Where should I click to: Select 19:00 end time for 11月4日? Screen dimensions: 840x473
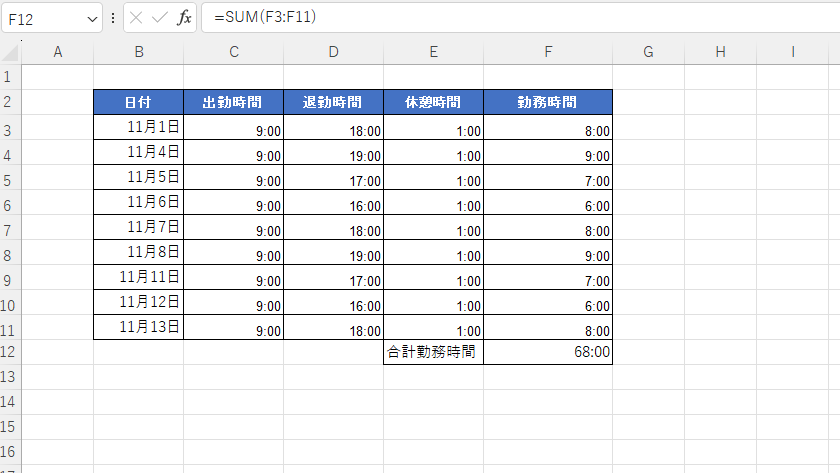(x=333, y=152)
